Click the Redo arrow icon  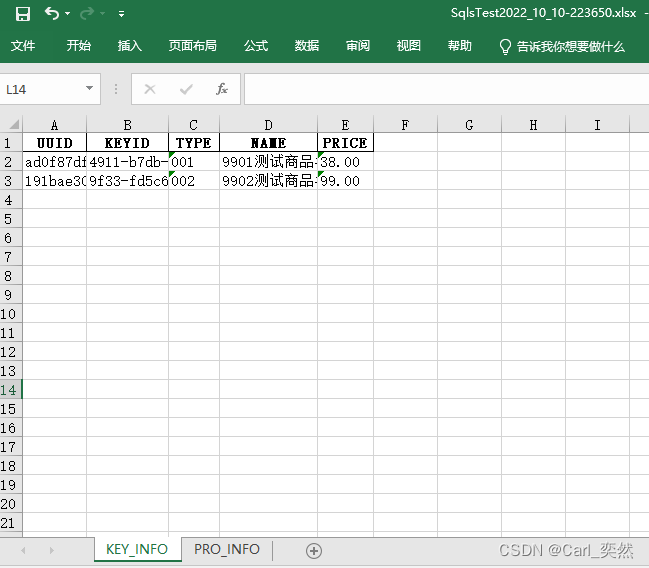pos(87,14)
